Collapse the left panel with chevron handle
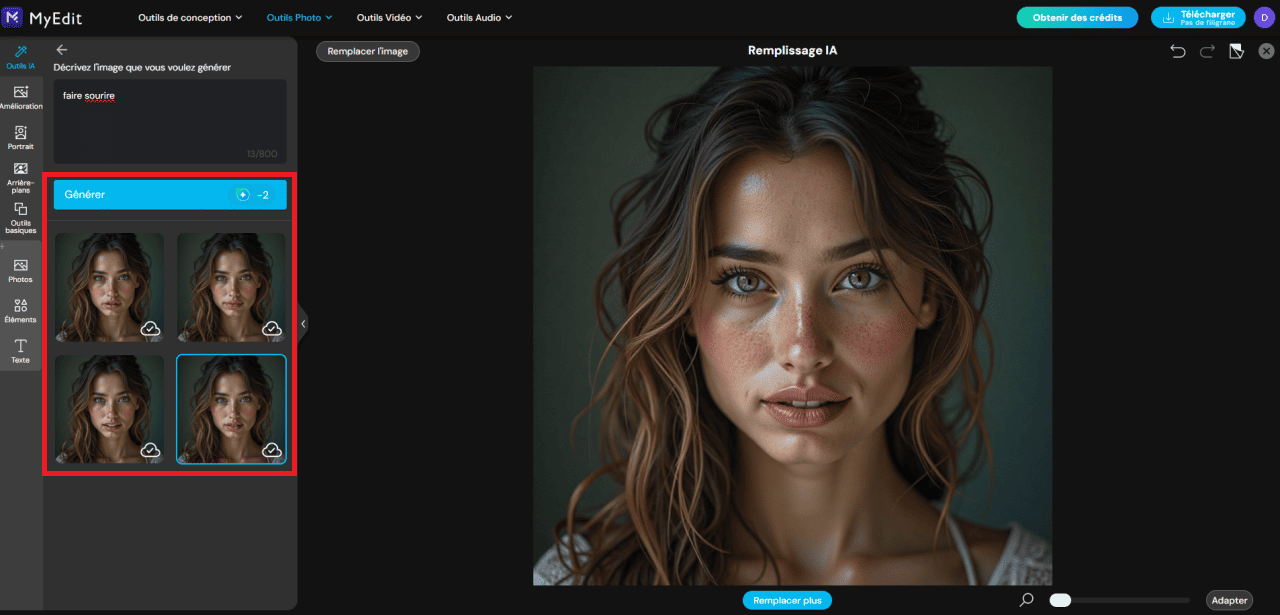This screenshot has height=615, width=1280. [303, 323]
